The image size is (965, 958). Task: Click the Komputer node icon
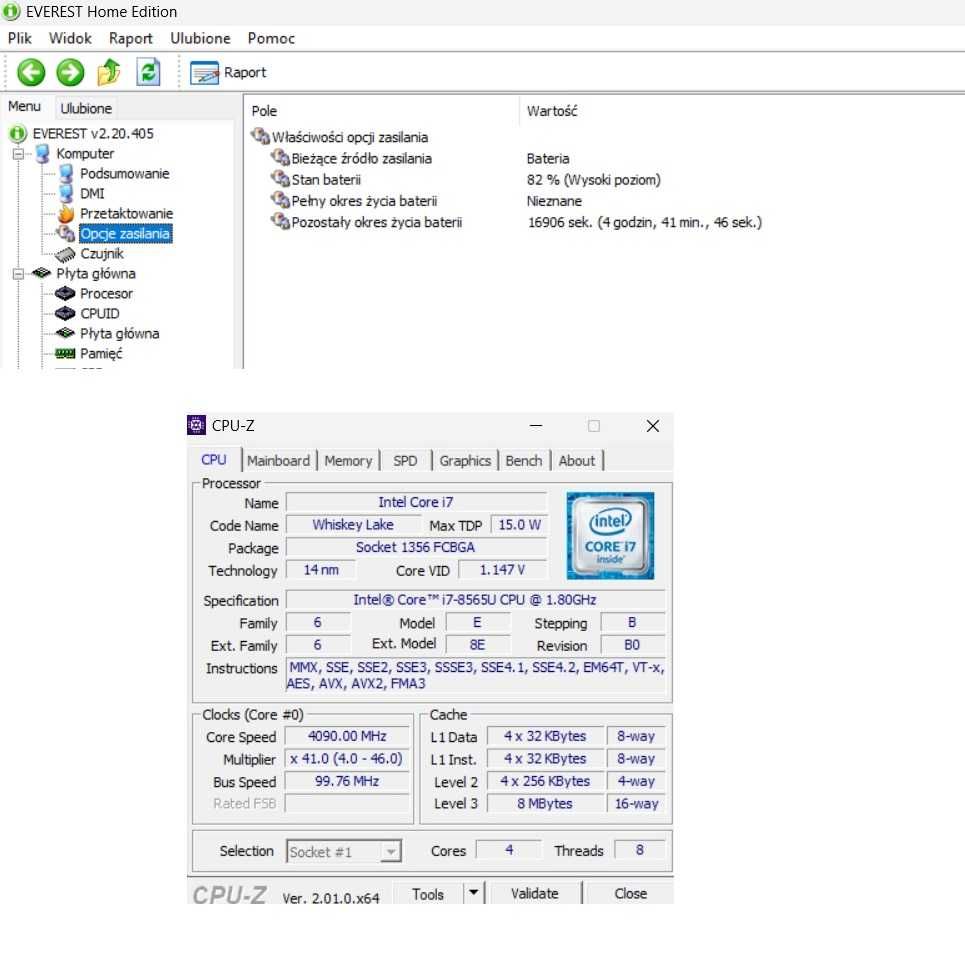click(42, 154)
